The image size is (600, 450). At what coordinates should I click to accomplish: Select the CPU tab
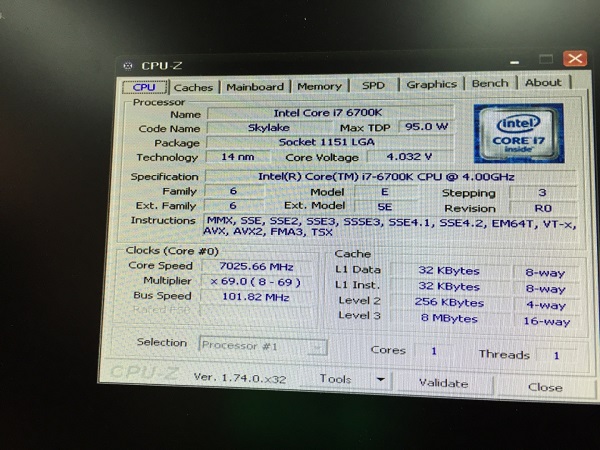143,88
